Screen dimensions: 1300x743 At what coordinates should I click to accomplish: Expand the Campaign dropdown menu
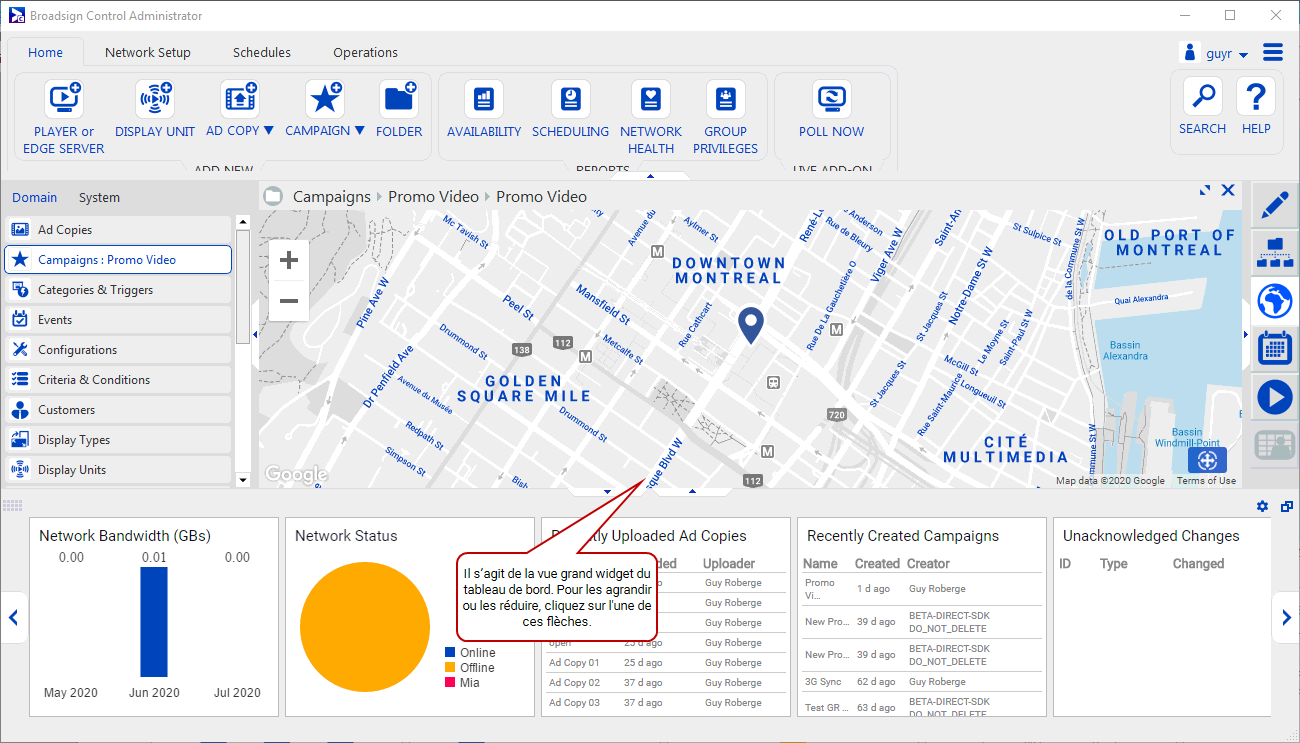(x=359, y=131)
